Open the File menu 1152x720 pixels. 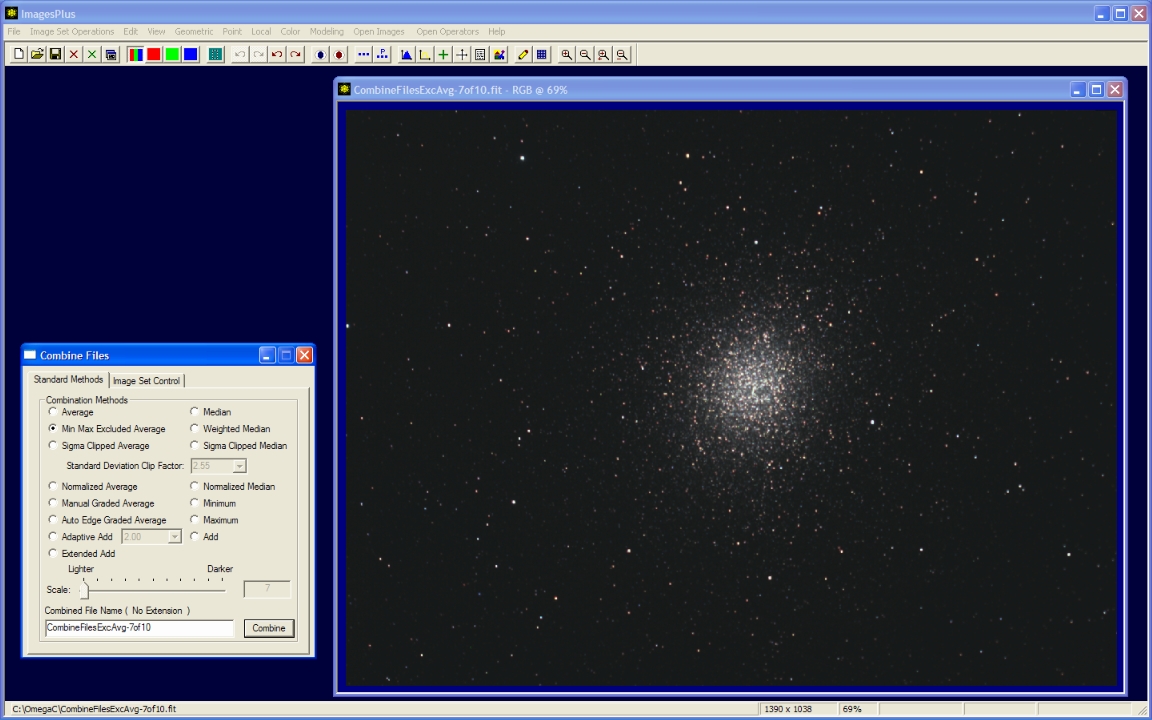[14, 32]
